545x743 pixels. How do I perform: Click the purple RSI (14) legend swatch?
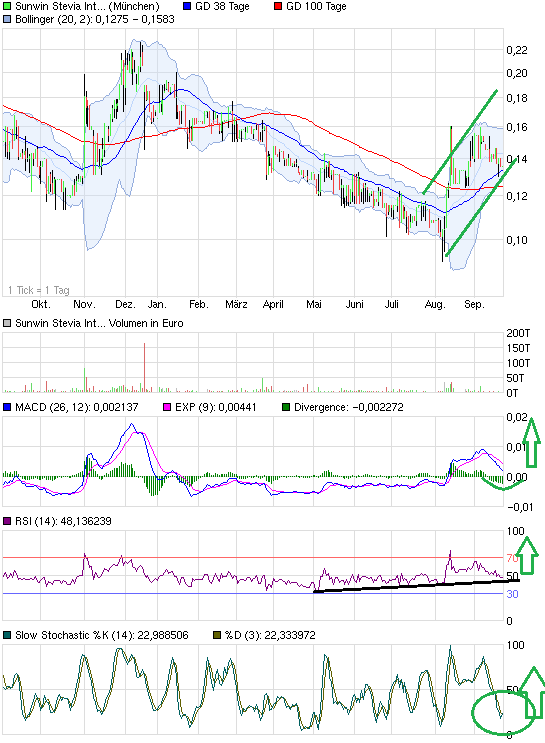click(x=7, y=521)
